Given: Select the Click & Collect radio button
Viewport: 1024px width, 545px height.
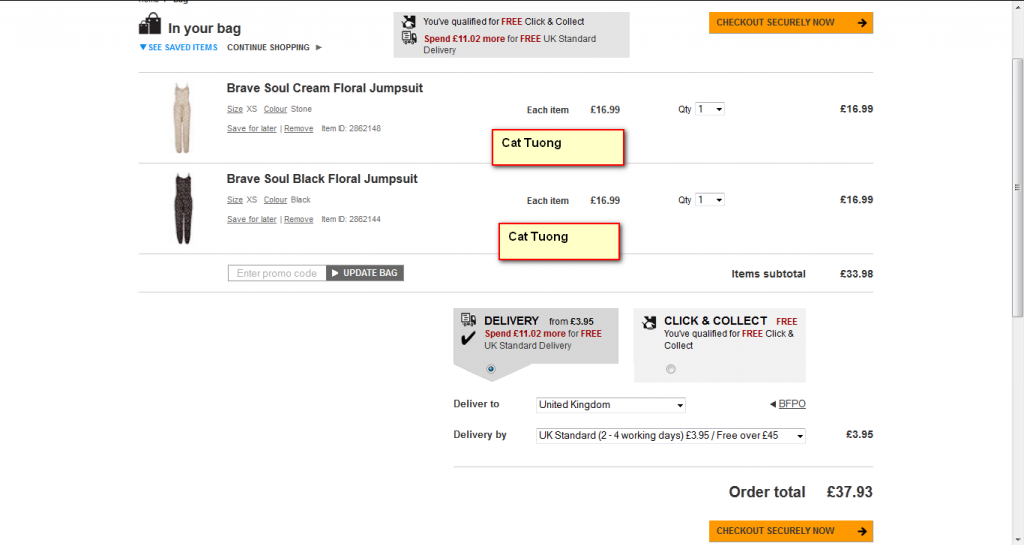Looking at the screenshot, I should (670, 369).
